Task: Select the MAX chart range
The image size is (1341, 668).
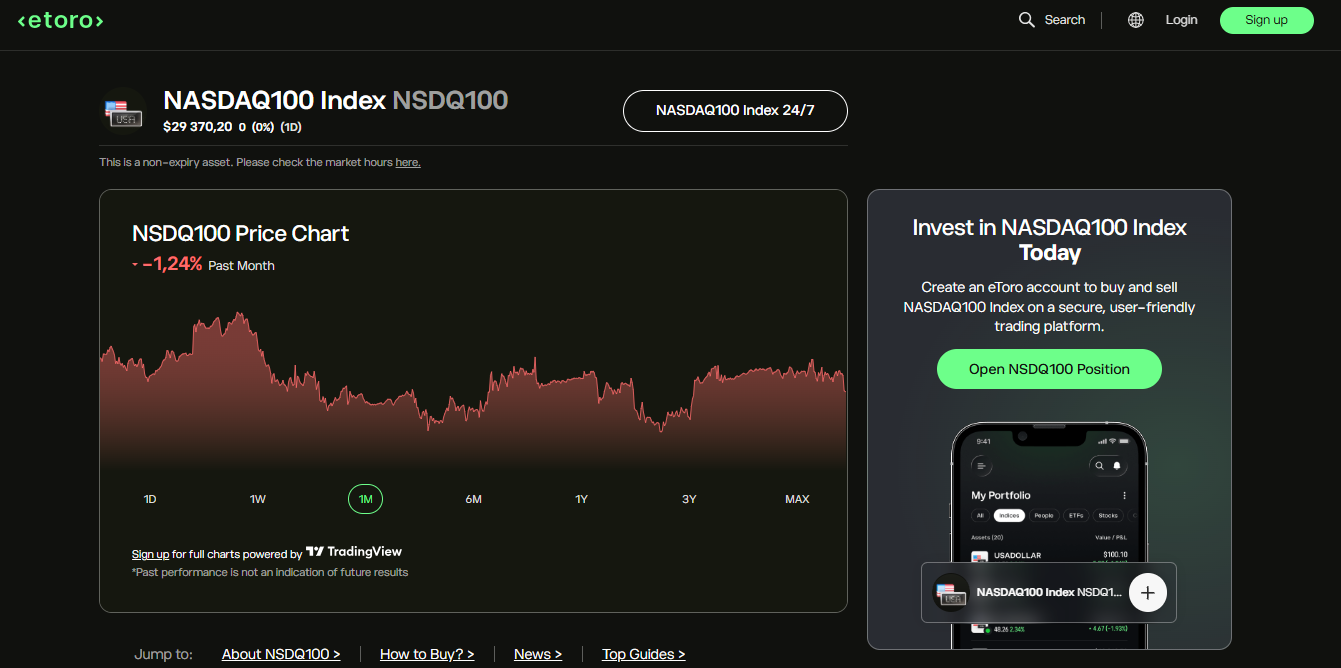Action: click(797, 499)
